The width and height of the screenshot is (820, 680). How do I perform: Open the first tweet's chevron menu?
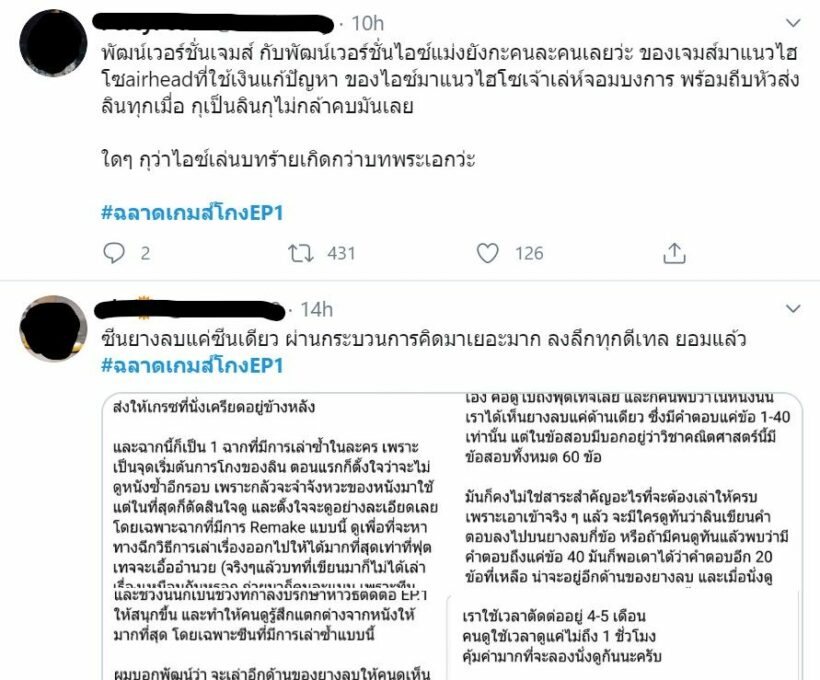coord(793,23)
